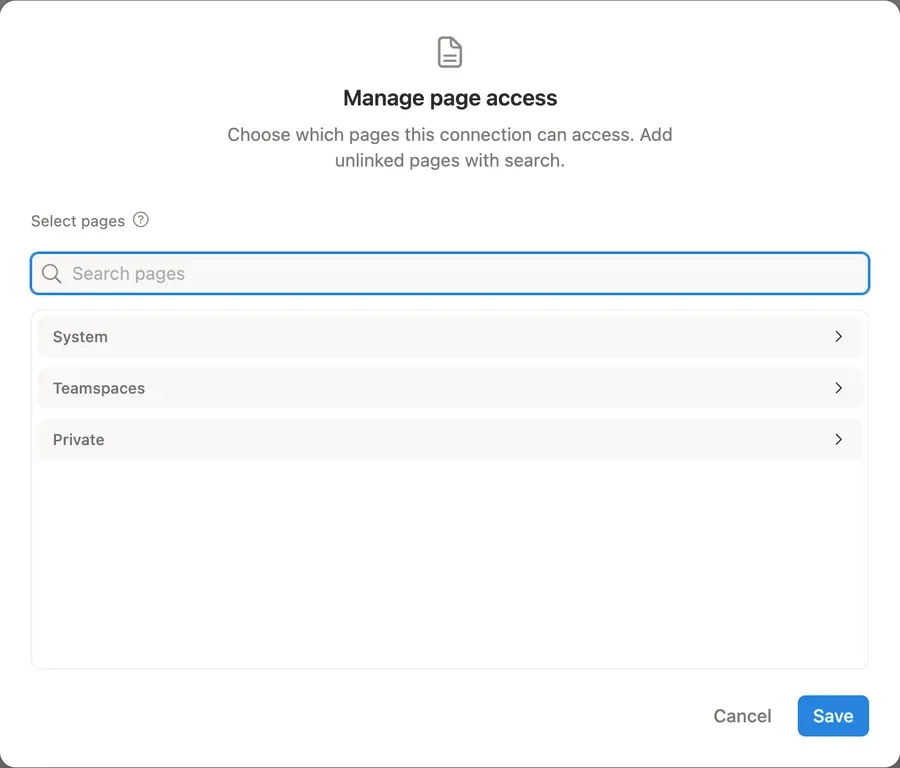Image resolution: width=900 pixels, height=768 pixels.
Task: Focus the Search pages input field
Action: pos(450,273)
